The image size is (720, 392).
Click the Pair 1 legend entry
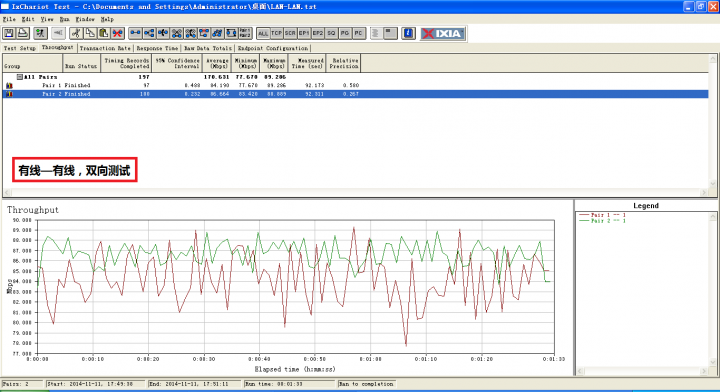[x=602, y=215]
